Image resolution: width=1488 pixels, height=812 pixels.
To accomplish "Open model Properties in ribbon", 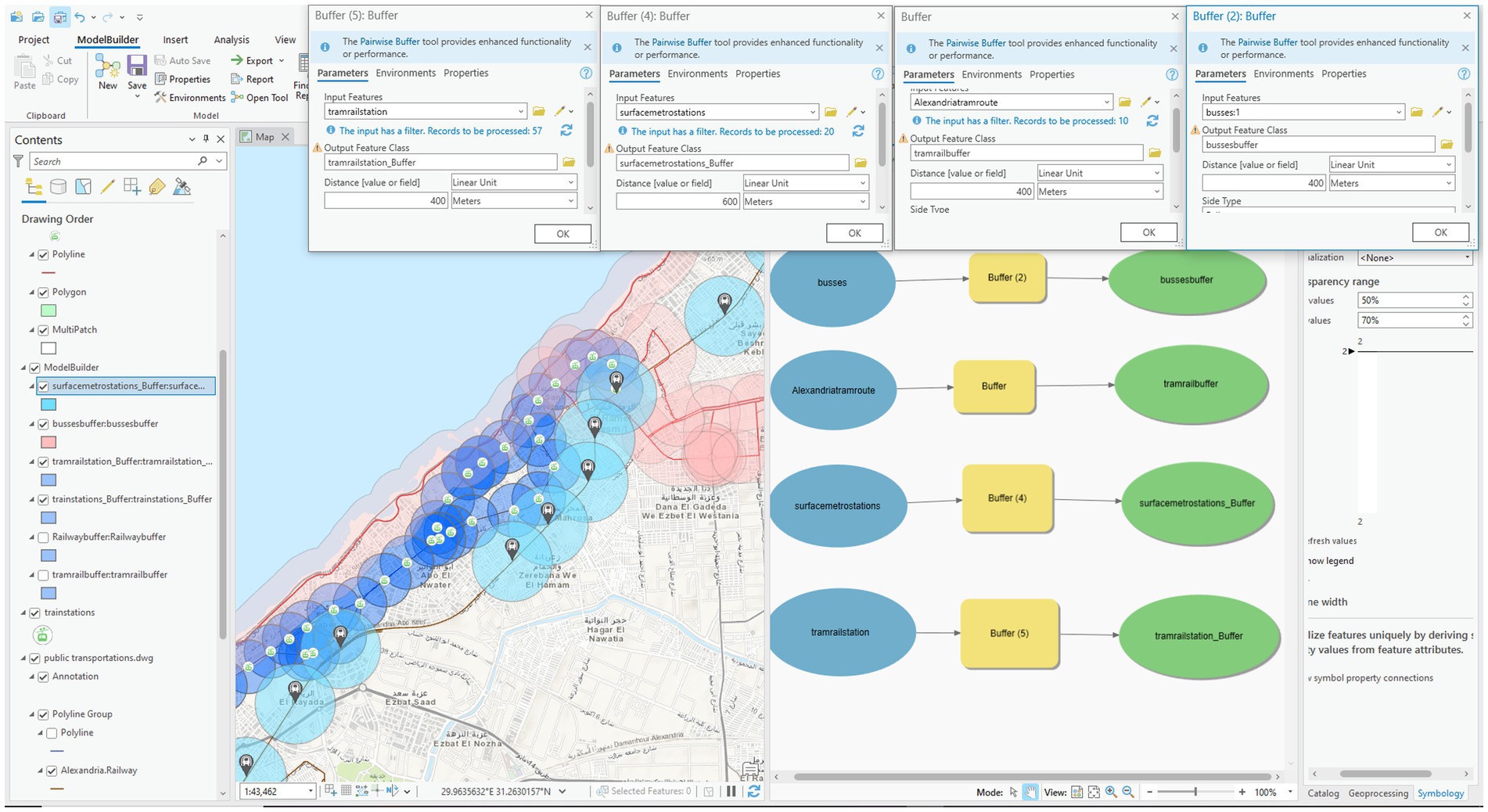I will coord(182,79).
